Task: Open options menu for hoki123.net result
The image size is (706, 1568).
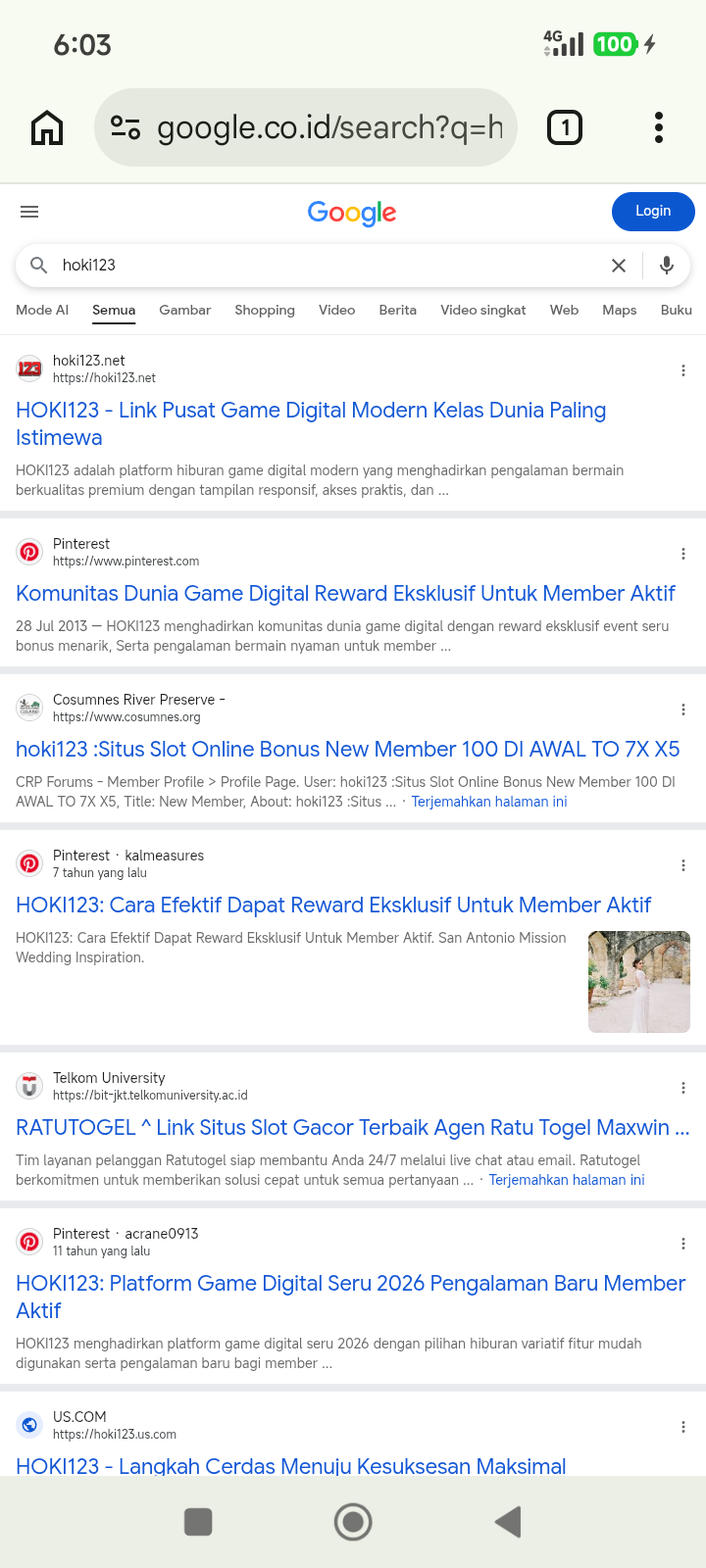Action: click(683, 370)
